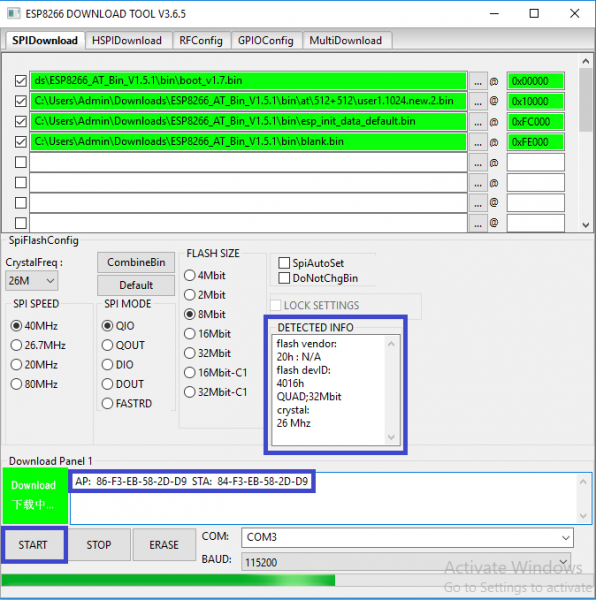
Task: Click the QUAD;32Mbit detected info text
Action: pos(309,396)
